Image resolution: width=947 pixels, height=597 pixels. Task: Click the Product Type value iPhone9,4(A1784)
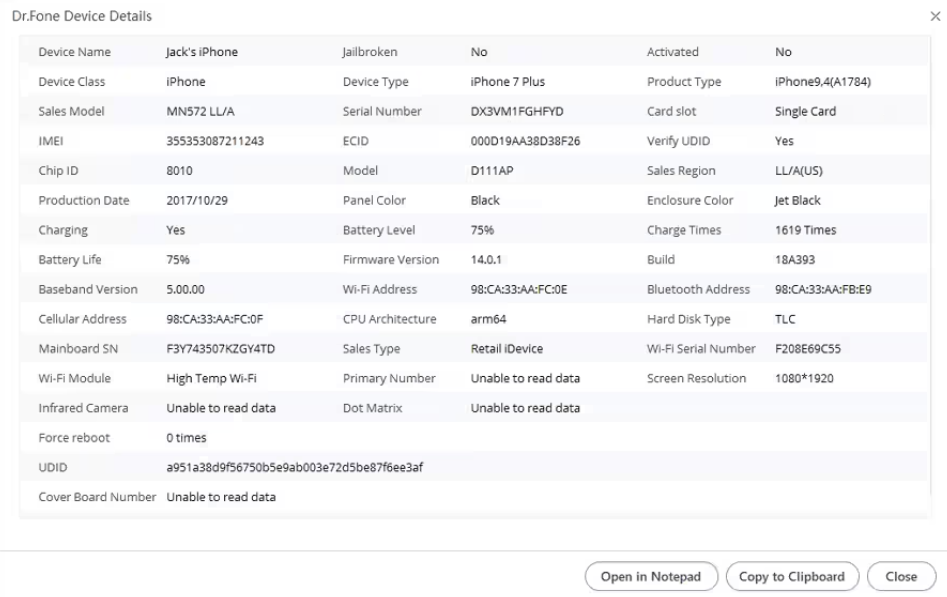823,82
